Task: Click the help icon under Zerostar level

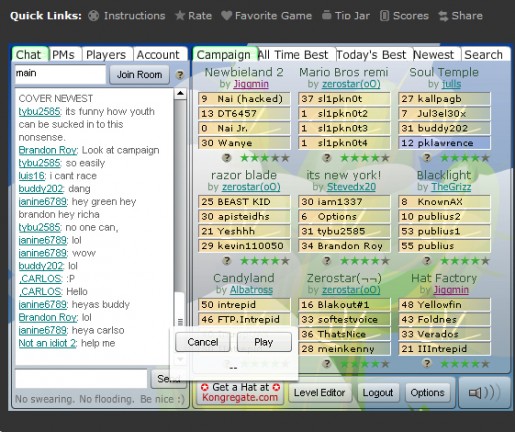Action: [x=327, y=364]
